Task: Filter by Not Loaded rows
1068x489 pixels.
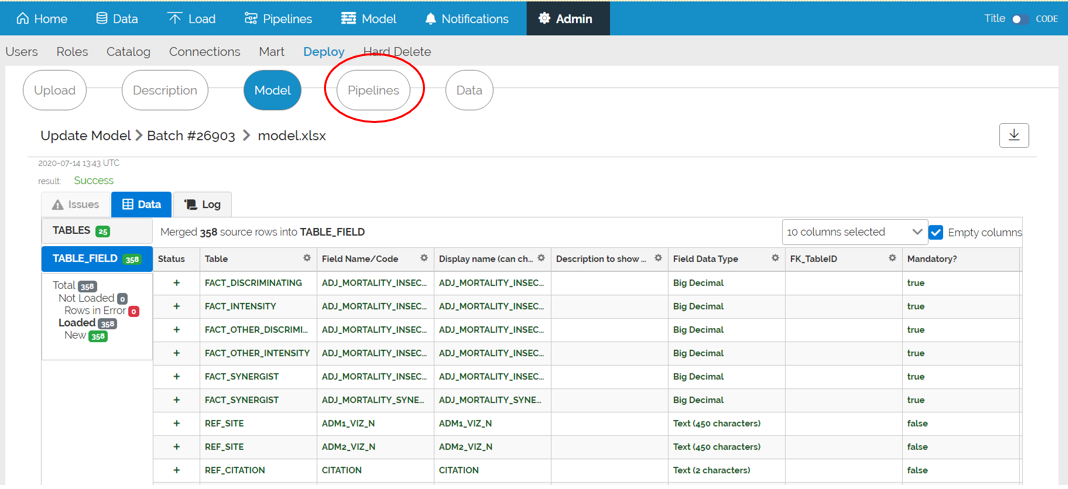Action: 93,298
